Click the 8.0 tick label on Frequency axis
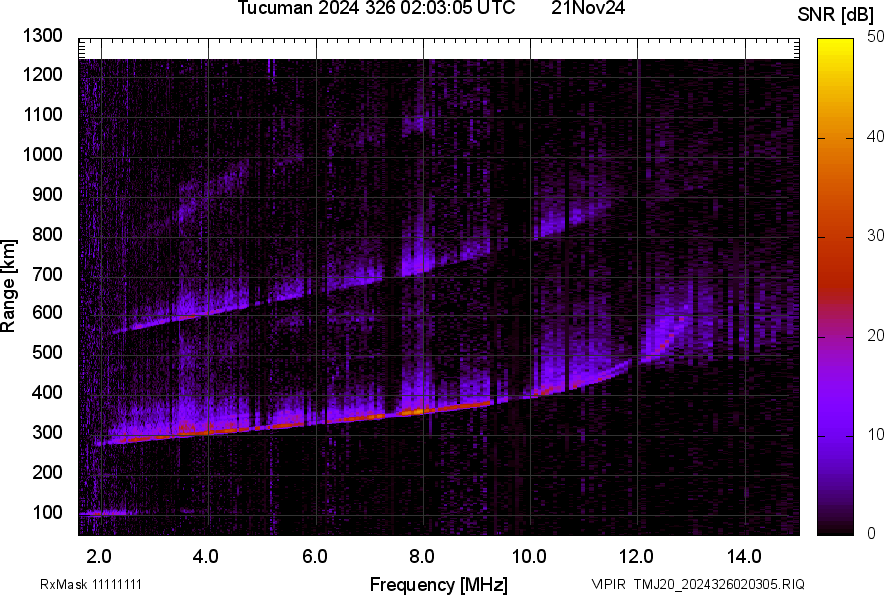884x595 pixels. [423, 556]
